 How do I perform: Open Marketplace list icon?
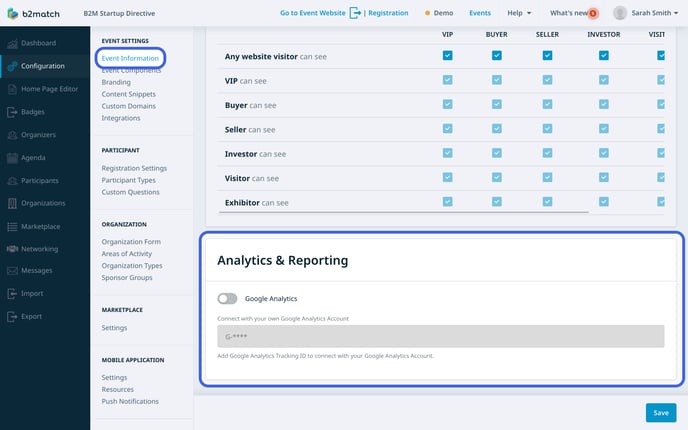click(x=12, y=226)
